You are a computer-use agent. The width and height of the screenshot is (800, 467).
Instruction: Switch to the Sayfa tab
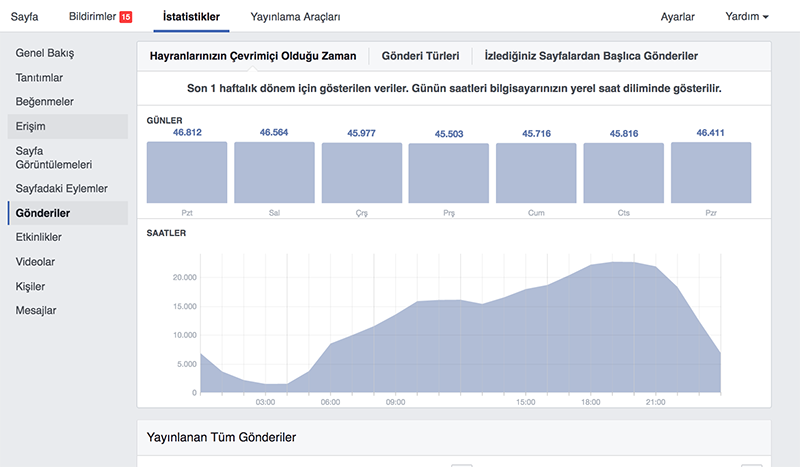coord(24,16)
